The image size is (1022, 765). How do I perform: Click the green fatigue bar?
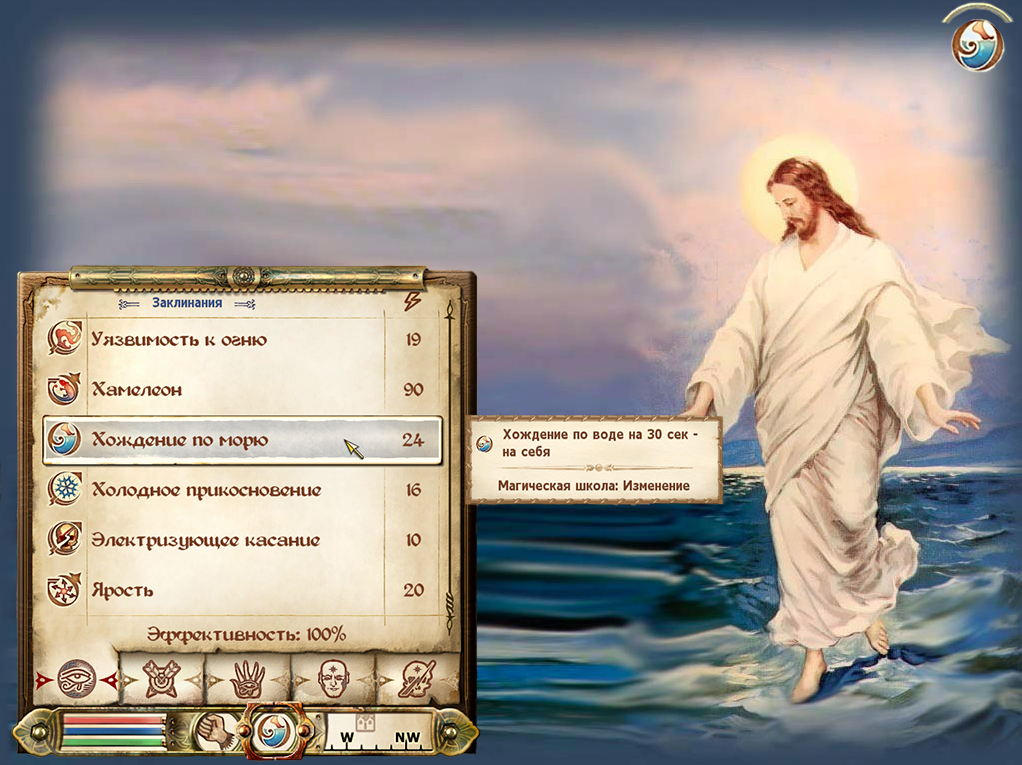coord(113,742)
